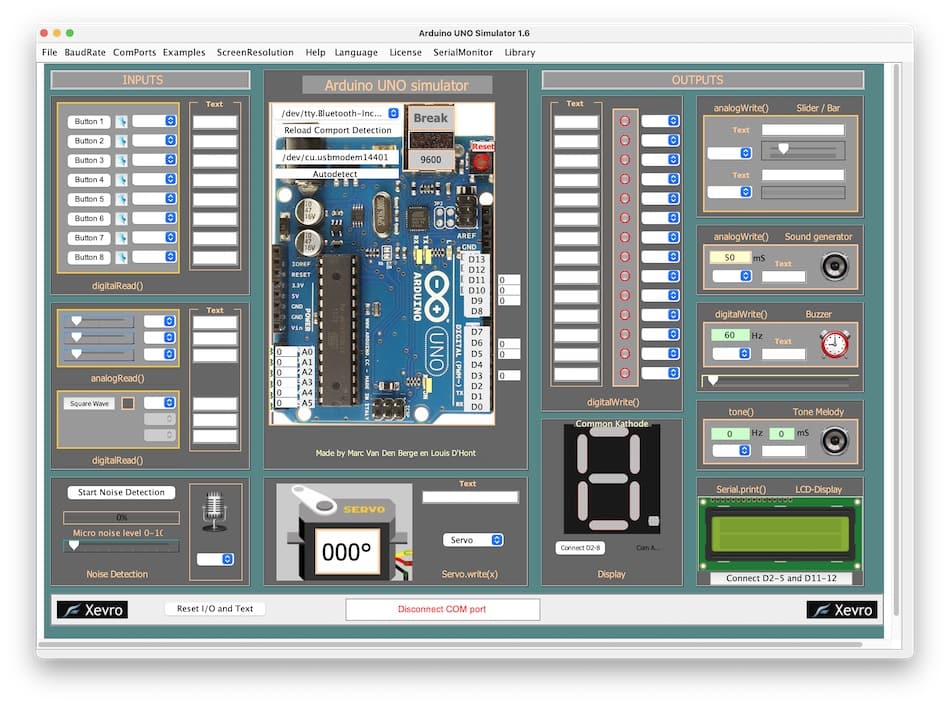Open the Servo pin dropdown
950x706 pixels.
point(473,540)
